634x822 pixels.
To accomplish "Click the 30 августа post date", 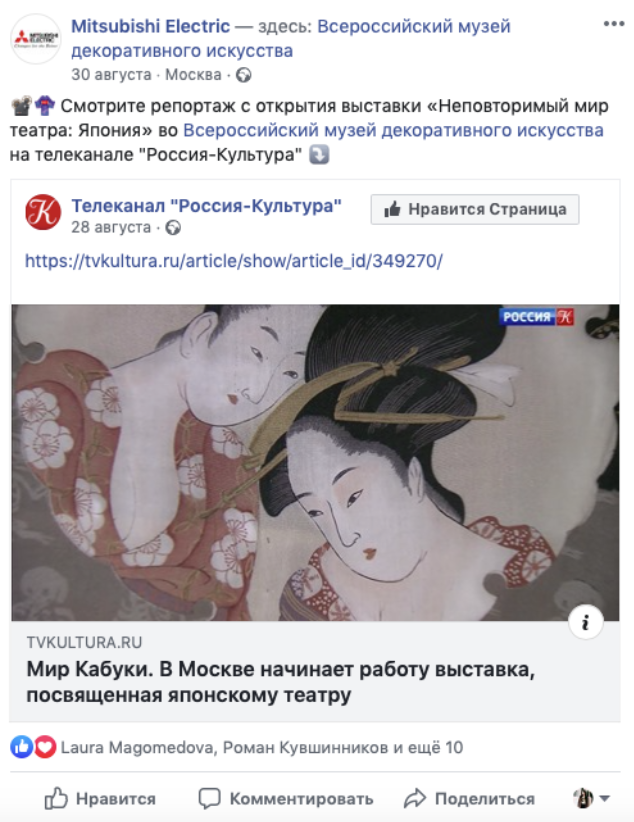I will coord(111,75).
